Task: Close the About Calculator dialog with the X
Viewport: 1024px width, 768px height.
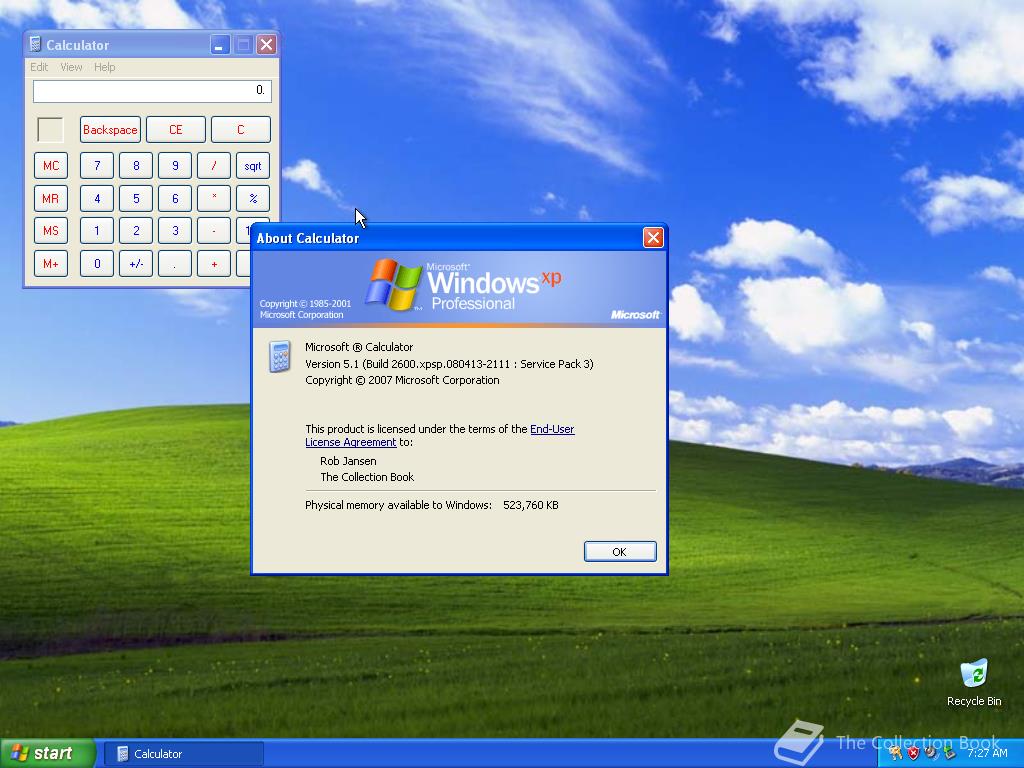Action: click(653, 238)
